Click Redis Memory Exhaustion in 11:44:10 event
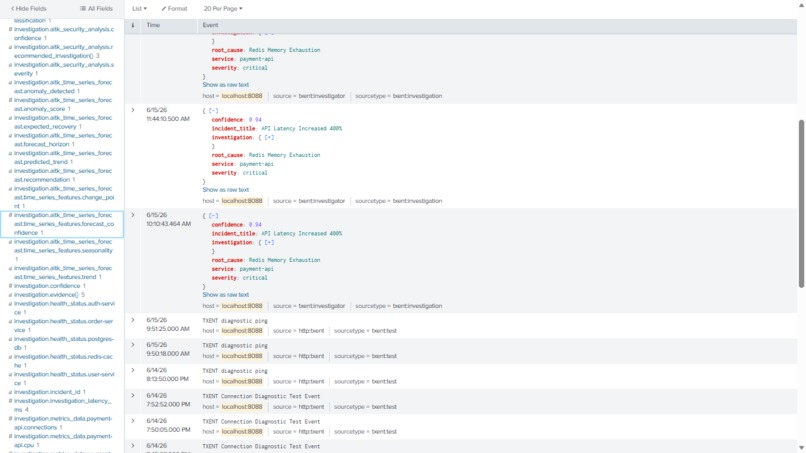Viewport: 806px width, 453px height. click(x=284, y=155)
